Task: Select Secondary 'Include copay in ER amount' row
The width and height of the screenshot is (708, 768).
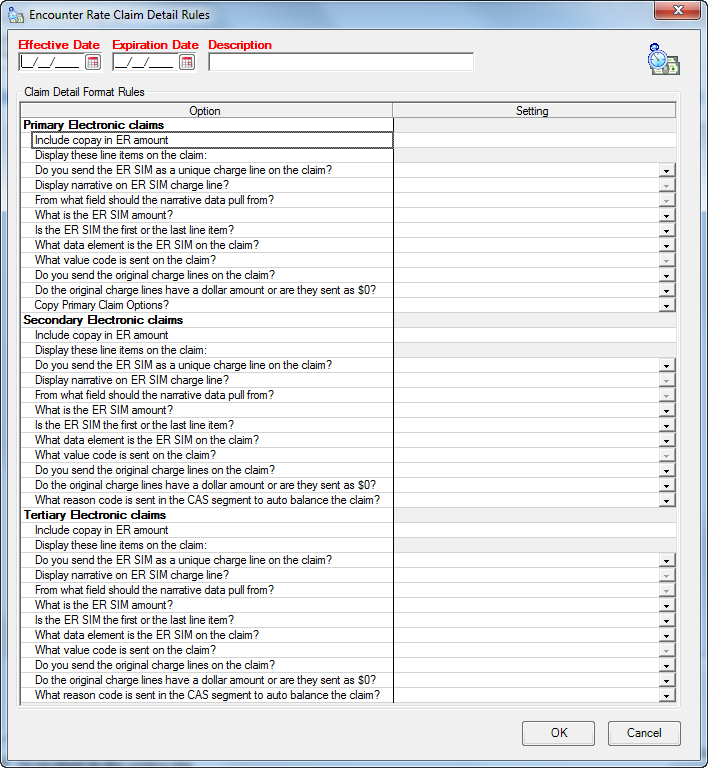Action: (212, 335)
